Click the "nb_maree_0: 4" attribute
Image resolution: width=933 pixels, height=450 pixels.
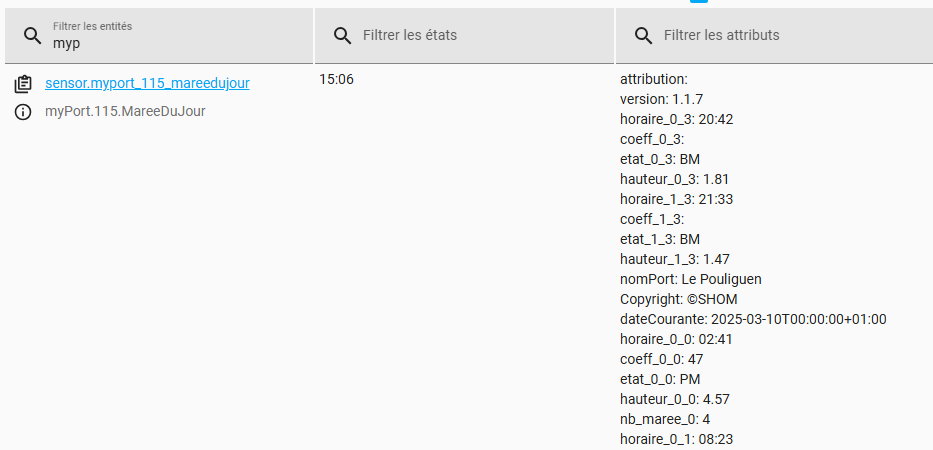pos(665,419)
